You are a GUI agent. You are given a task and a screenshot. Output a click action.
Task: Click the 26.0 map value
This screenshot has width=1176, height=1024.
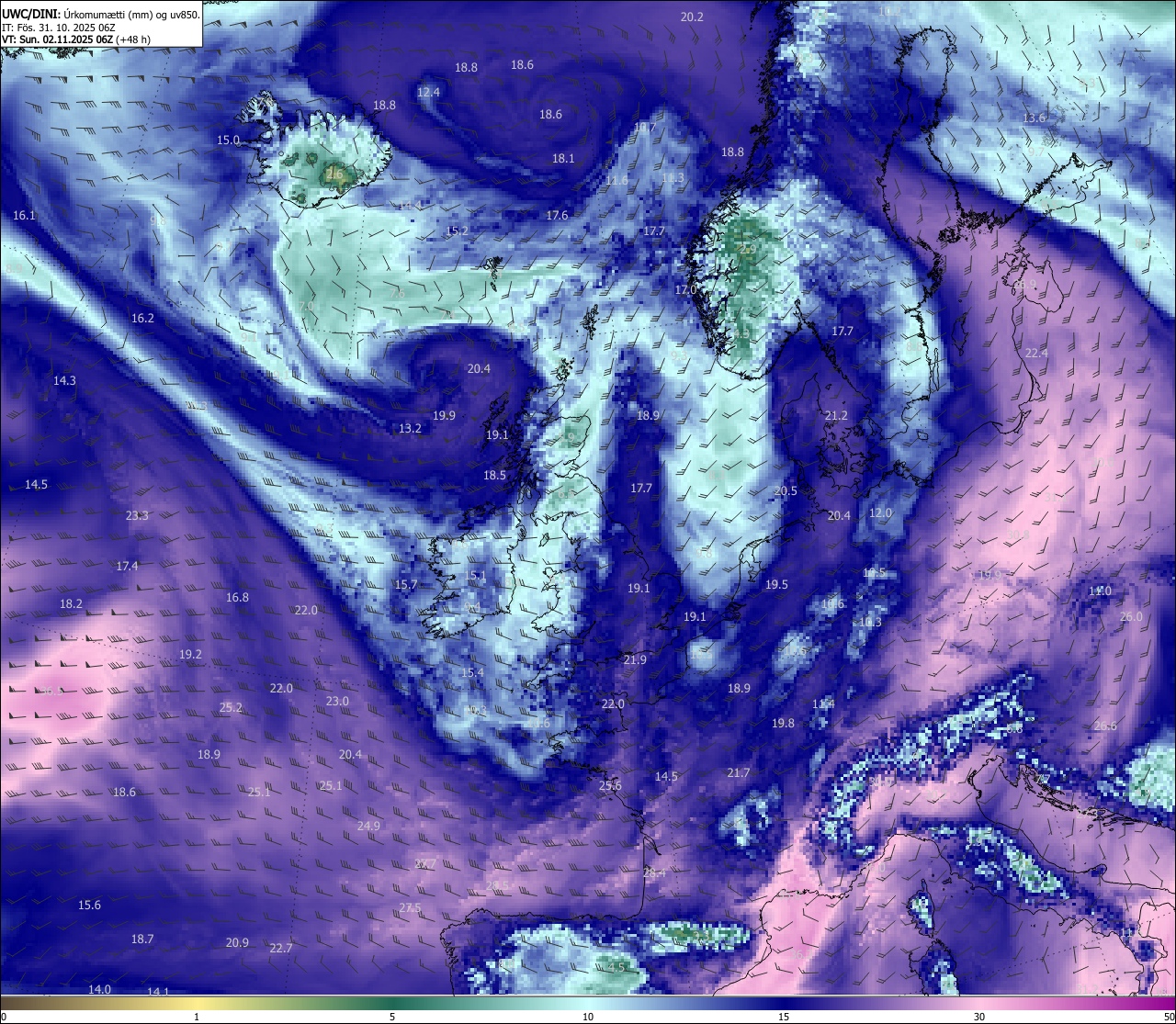tap(1131, 617)
